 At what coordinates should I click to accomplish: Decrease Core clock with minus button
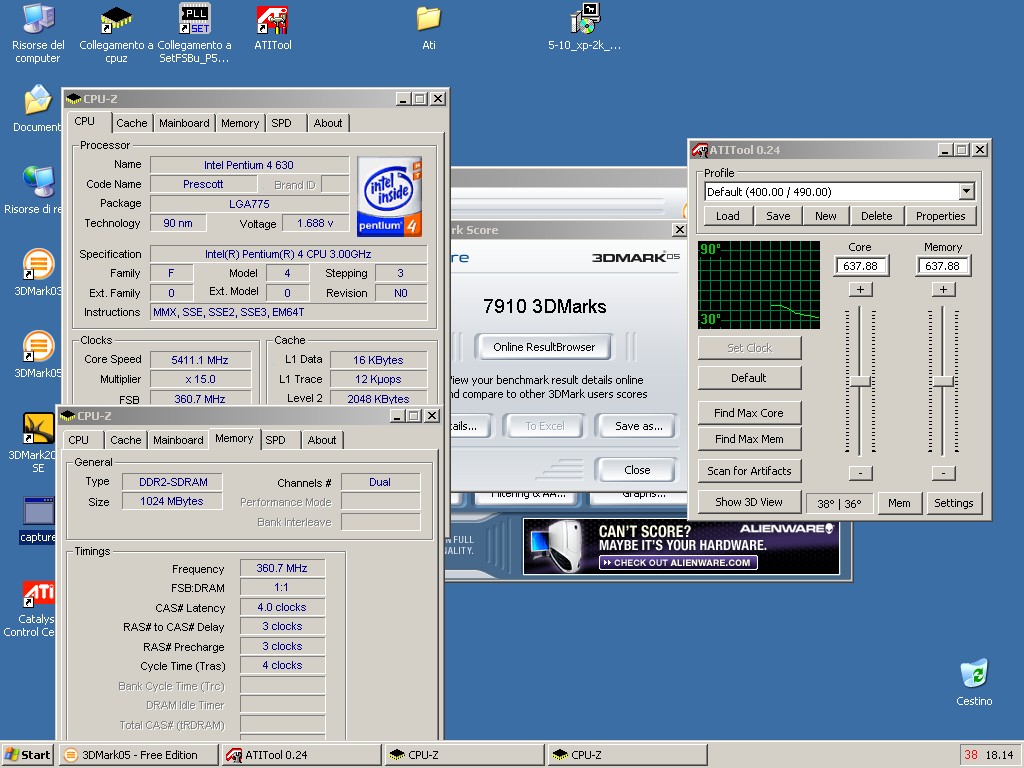point(860,473)
